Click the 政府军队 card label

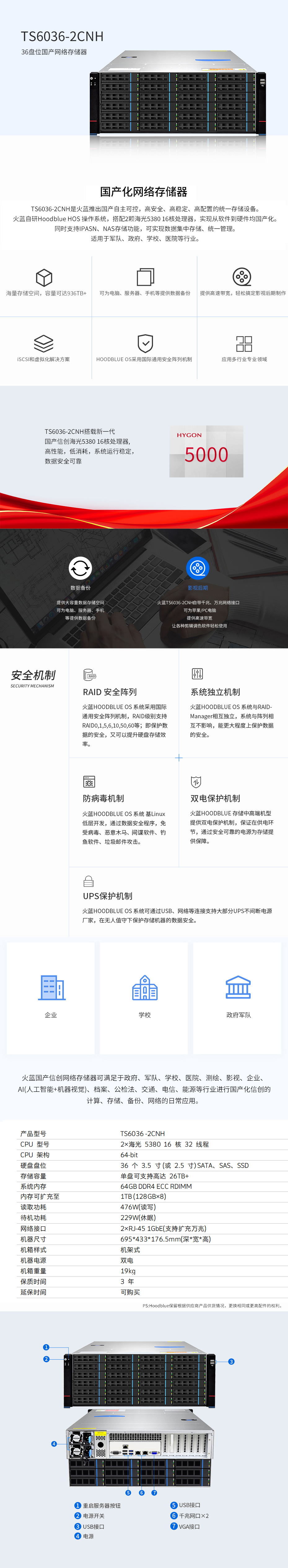click(238, 1015)
